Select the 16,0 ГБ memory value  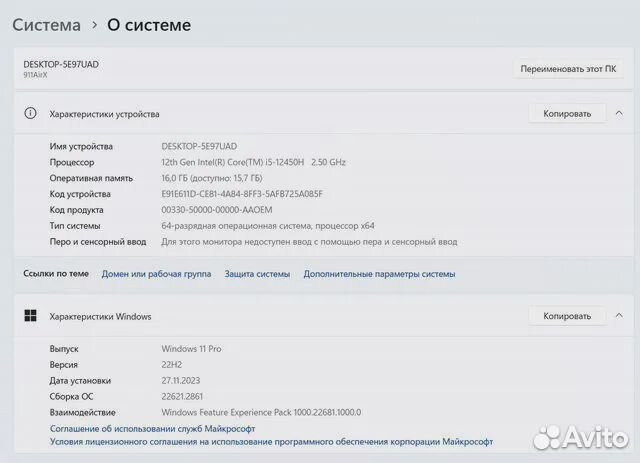[212, 178]
